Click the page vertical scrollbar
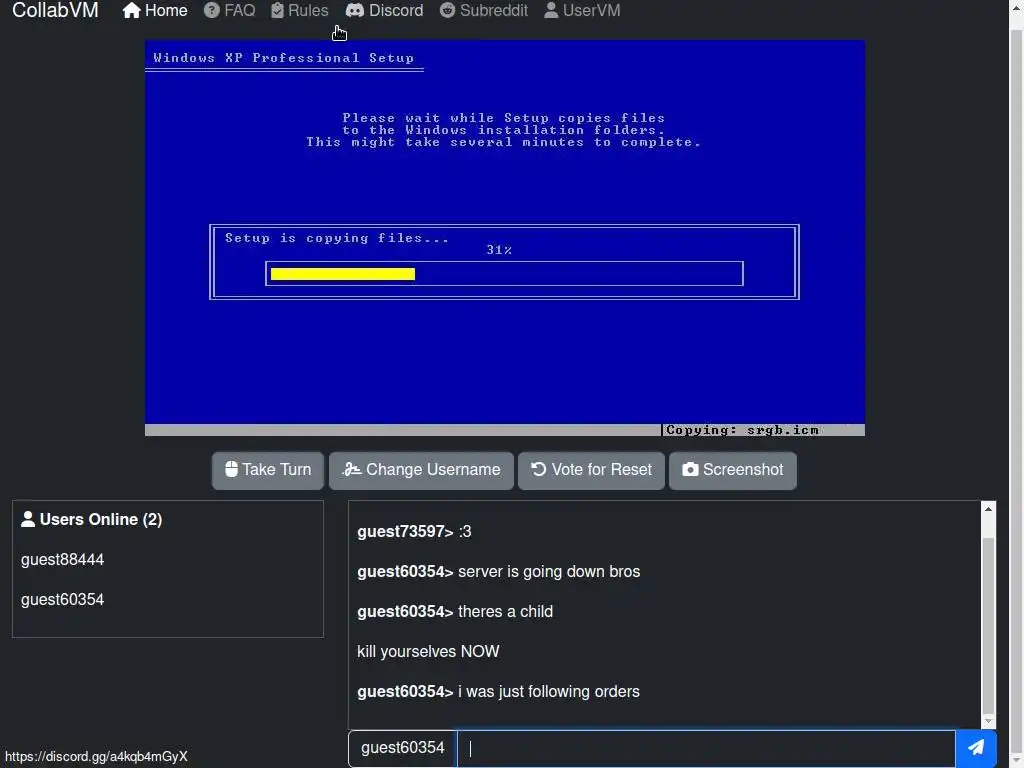Viewport: 1024px width, 768px height. coord(1017,384)
